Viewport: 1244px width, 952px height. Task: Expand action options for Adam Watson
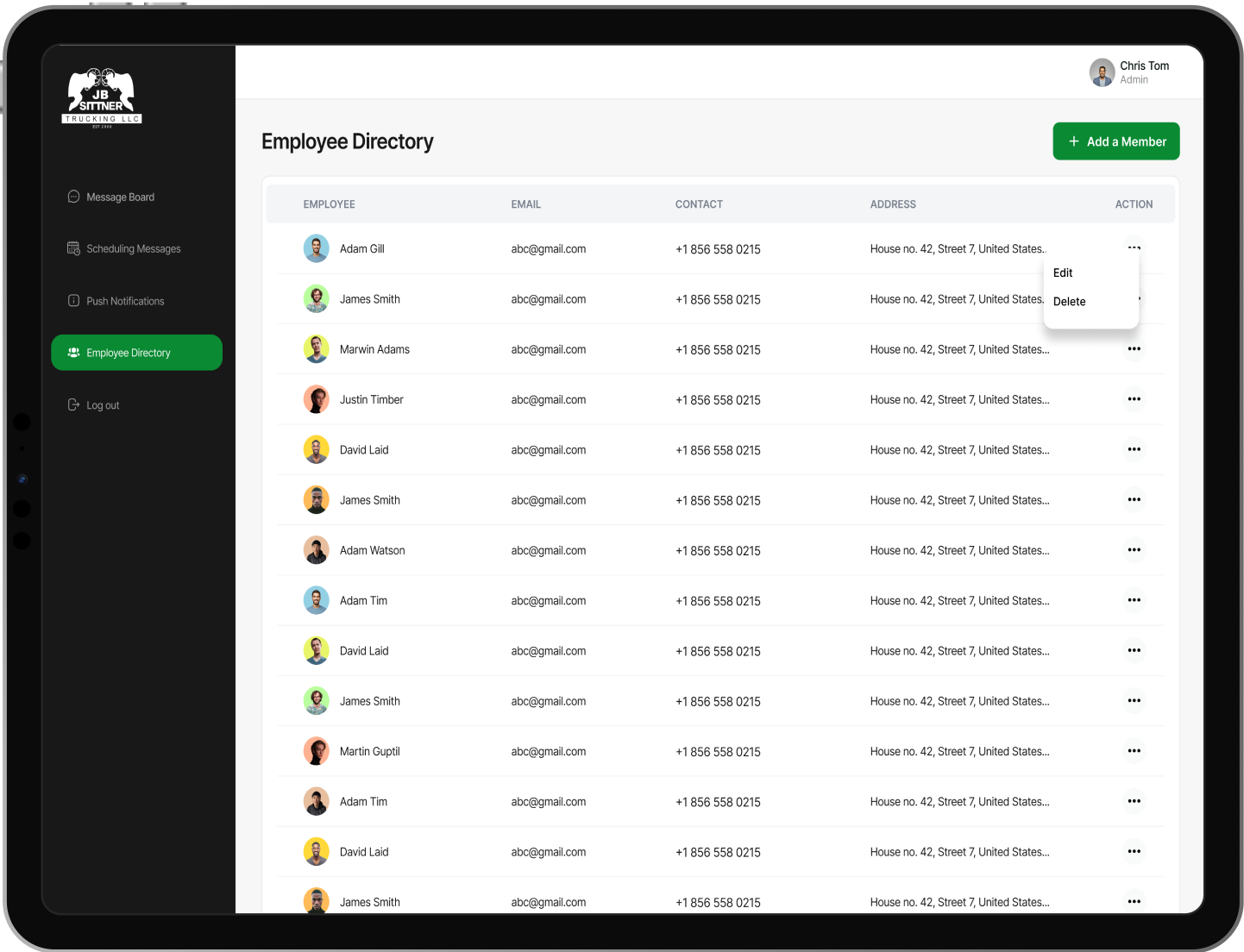(1134, 550)
